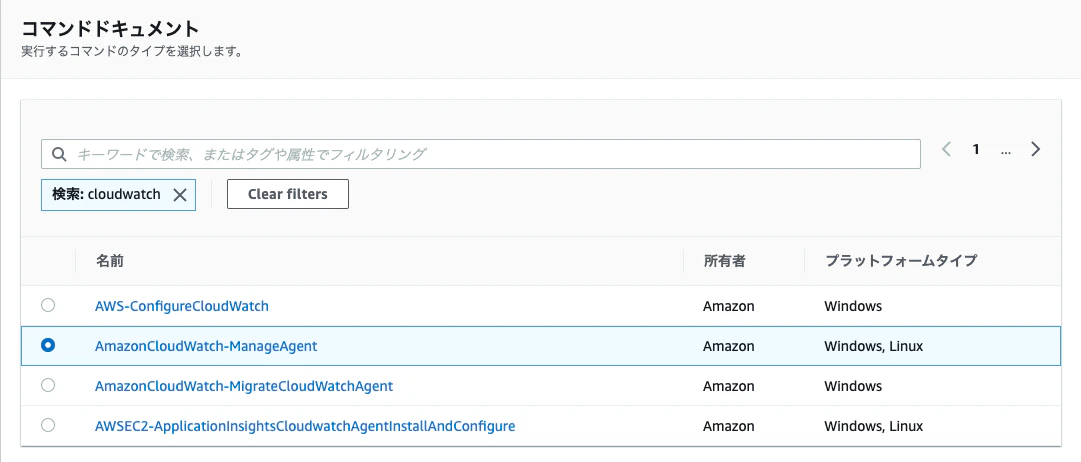Go to next page arrow
Screen dimensions: 1081x462
[x=1035, y=149]
